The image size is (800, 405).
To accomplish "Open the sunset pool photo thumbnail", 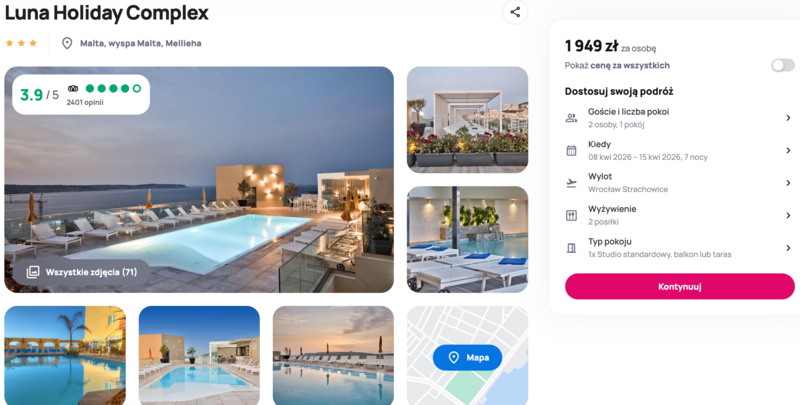I will 333,356.
